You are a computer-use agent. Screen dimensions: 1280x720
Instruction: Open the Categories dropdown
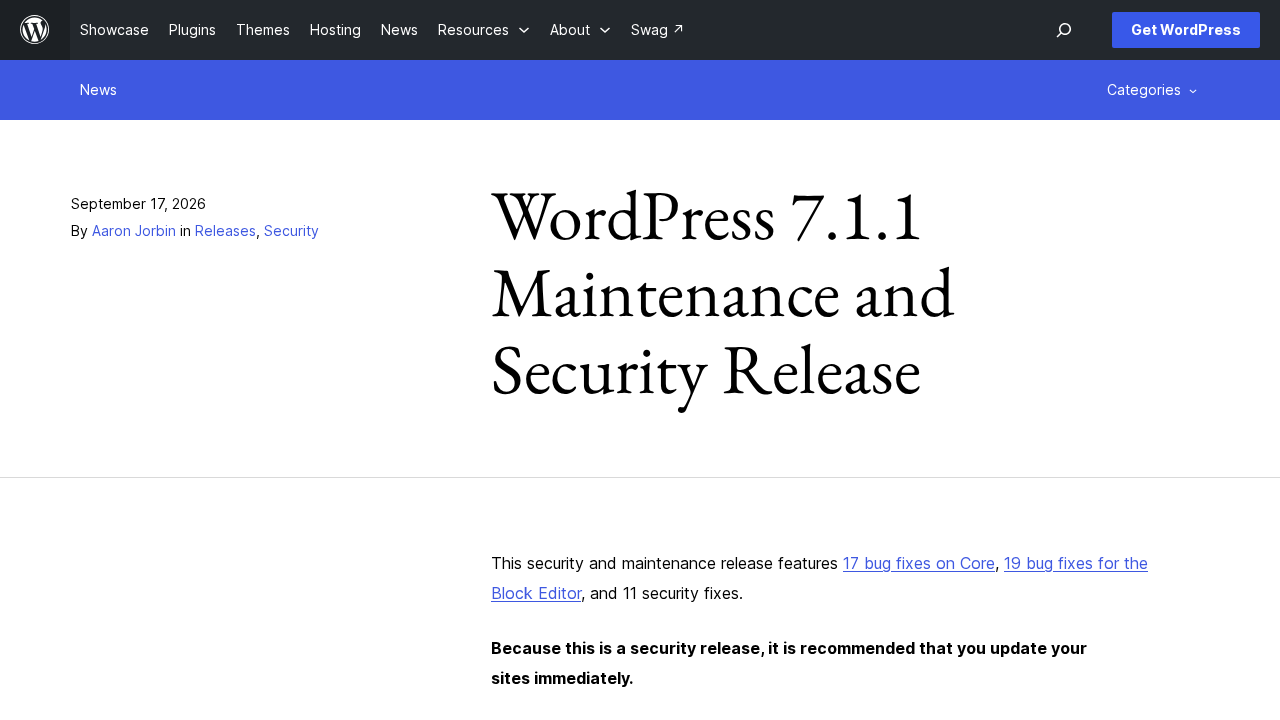pos(1152,90)
